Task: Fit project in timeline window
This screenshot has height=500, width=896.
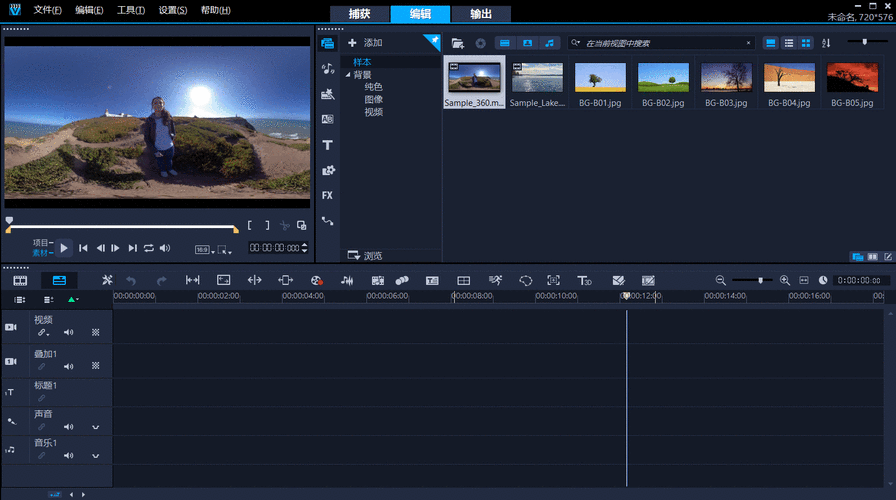Action: coord(803,280)
